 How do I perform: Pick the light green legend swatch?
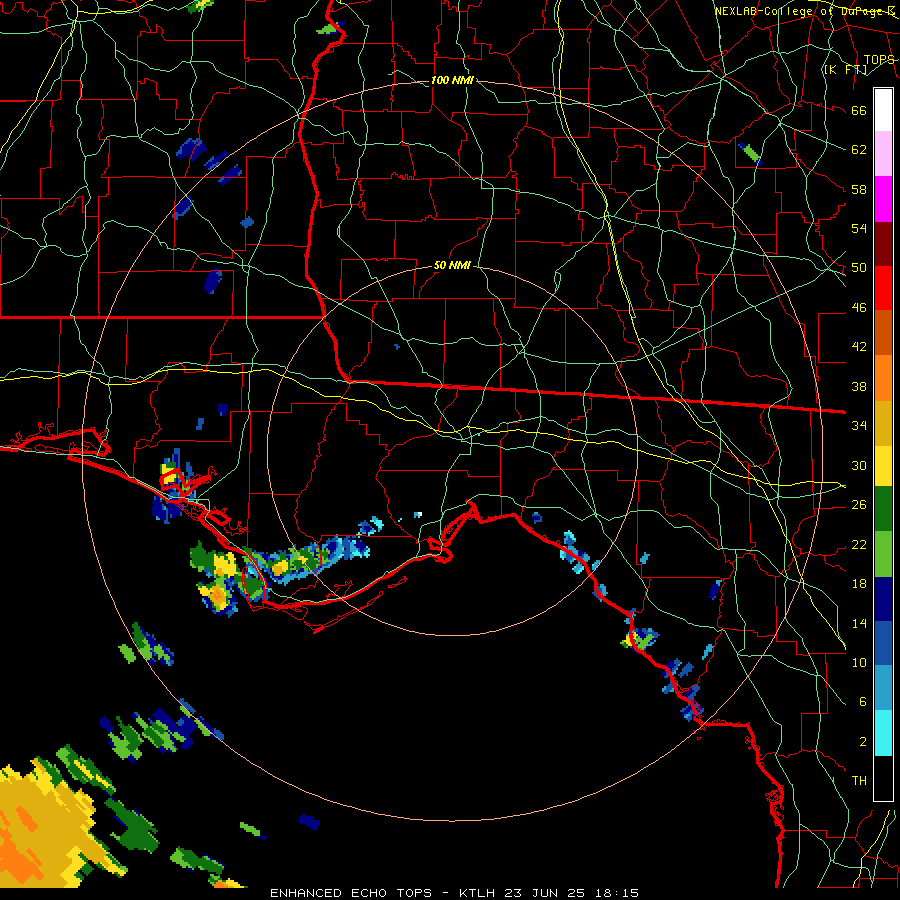pos(883,554)
